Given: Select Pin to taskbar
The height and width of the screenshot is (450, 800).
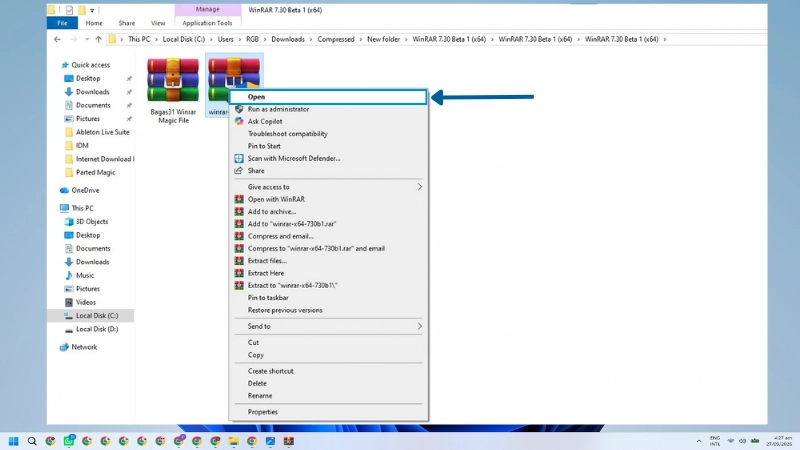Looking at the screenshot, I should [328, 298].
